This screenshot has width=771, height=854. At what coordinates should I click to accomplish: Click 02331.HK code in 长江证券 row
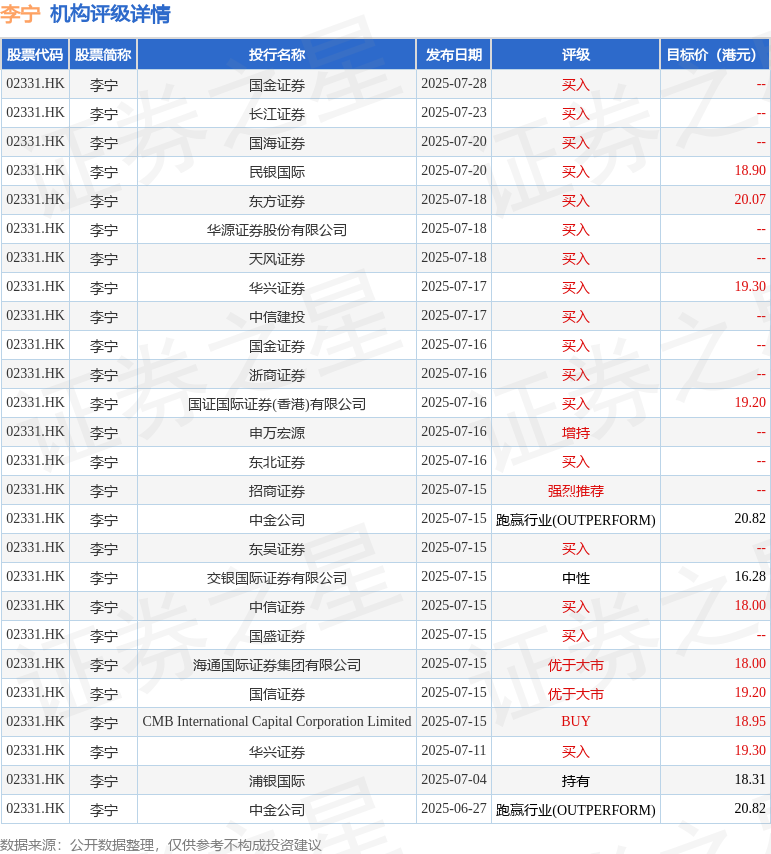coord(35,112)
